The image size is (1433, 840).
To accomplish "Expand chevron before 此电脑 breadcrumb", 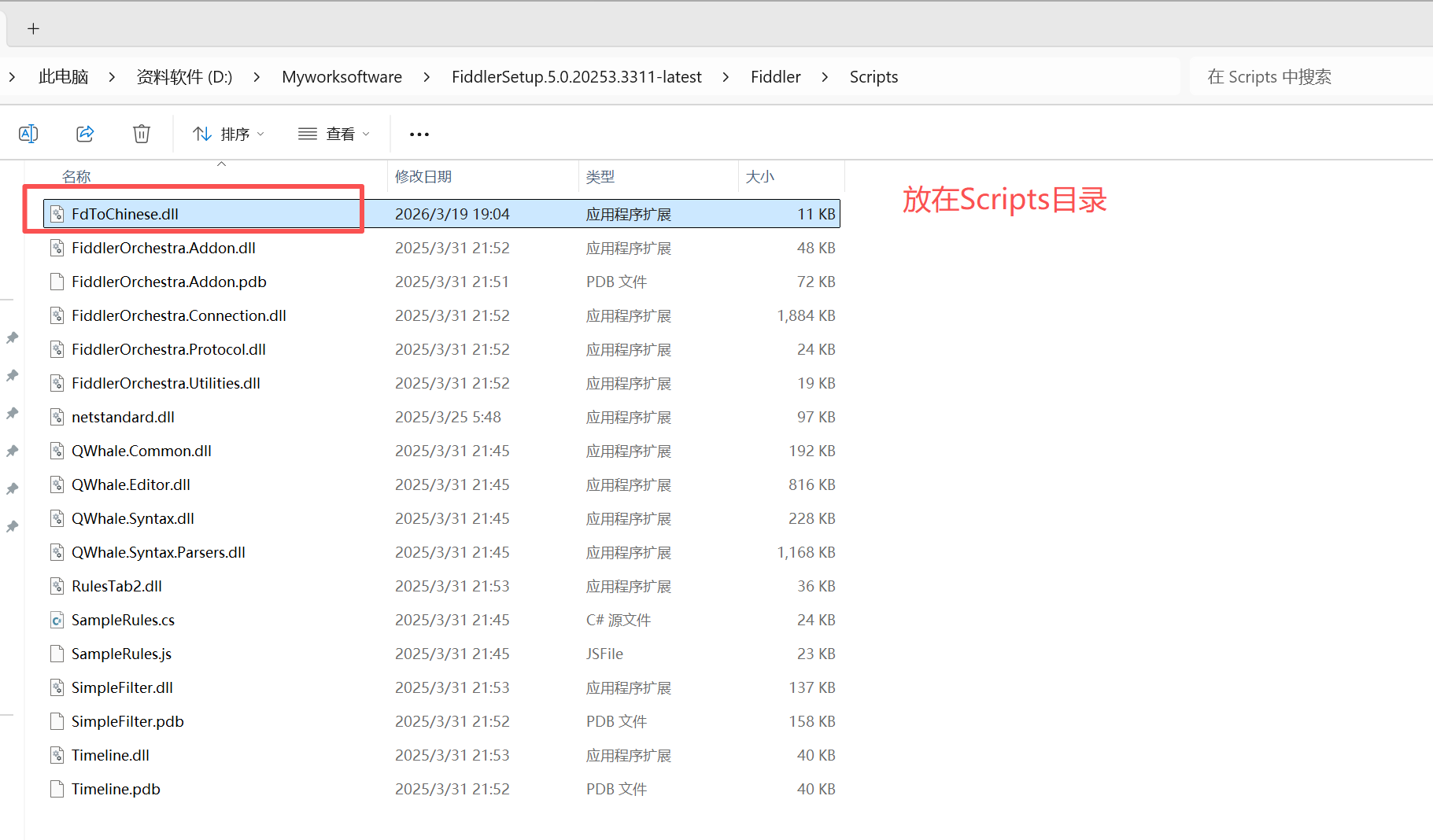I will [12, 77].
